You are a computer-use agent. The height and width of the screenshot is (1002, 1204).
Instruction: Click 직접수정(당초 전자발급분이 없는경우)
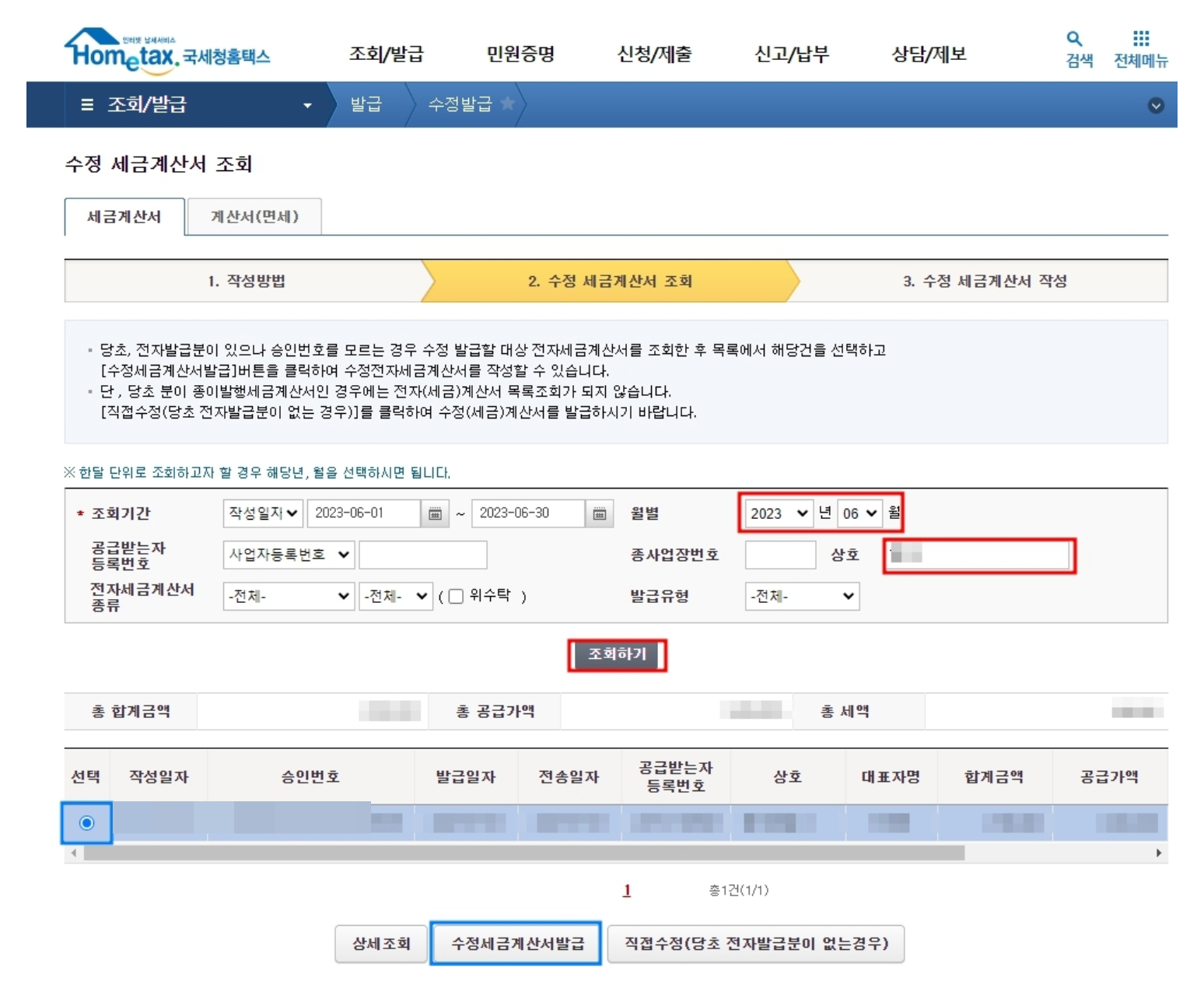click(757, 944)
